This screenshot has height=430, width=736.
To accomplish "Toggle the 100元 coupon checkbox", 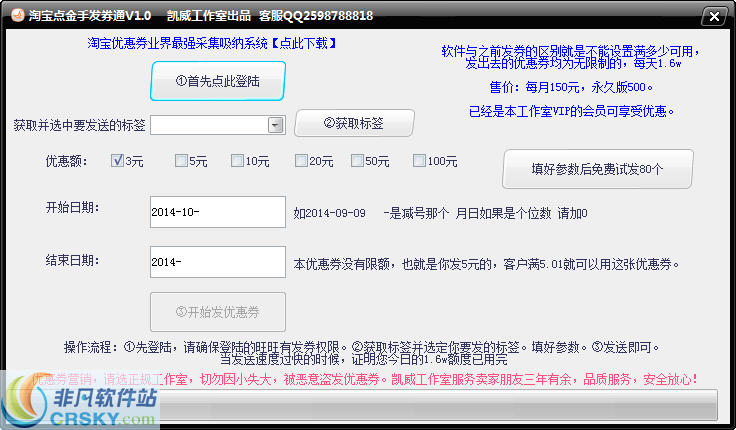I will coord(419,161).
